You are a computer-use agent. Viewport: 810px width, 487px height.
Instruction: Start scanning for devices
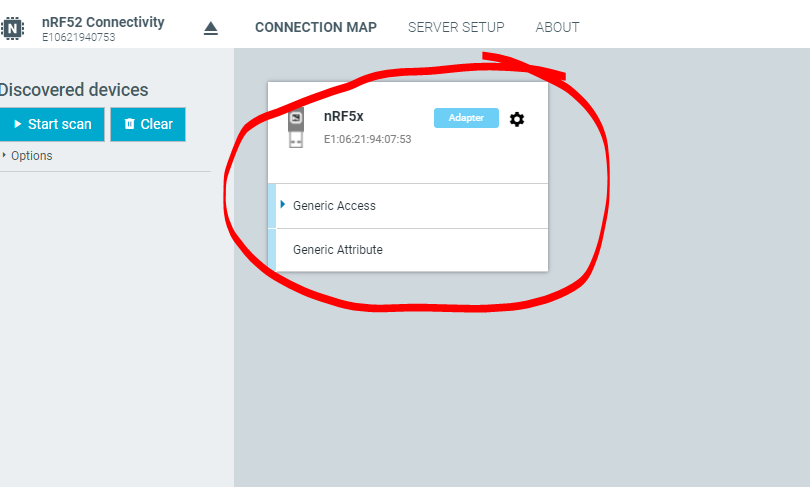click(52, 124)
